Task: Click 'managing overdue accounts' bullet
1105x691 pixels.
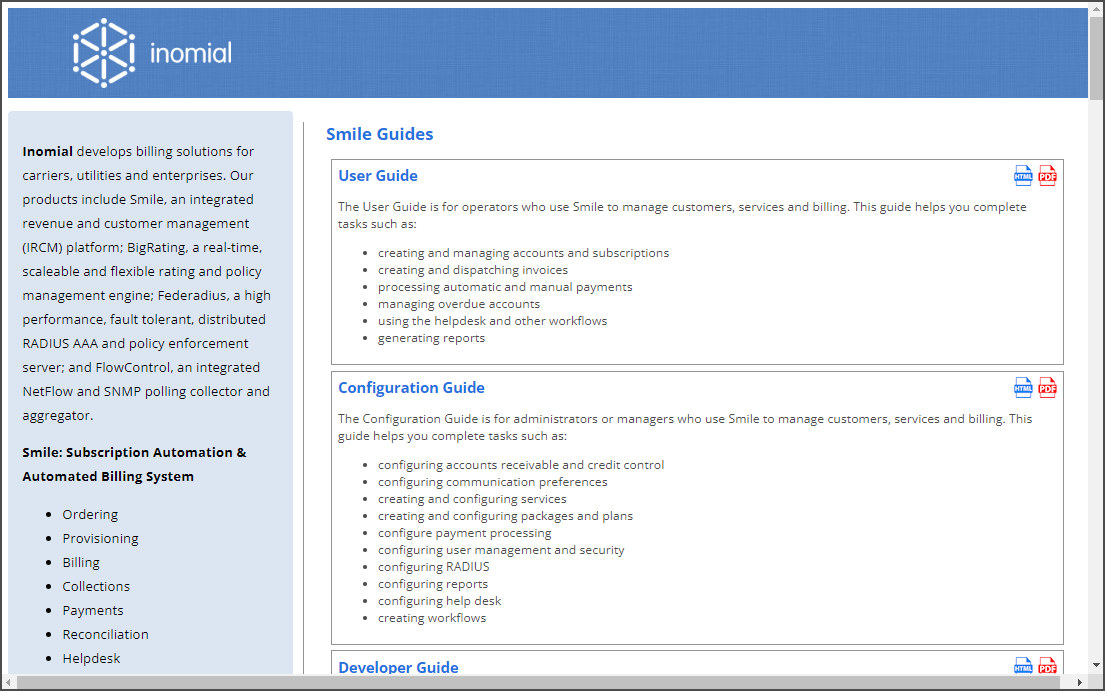Action: point(459,304)
